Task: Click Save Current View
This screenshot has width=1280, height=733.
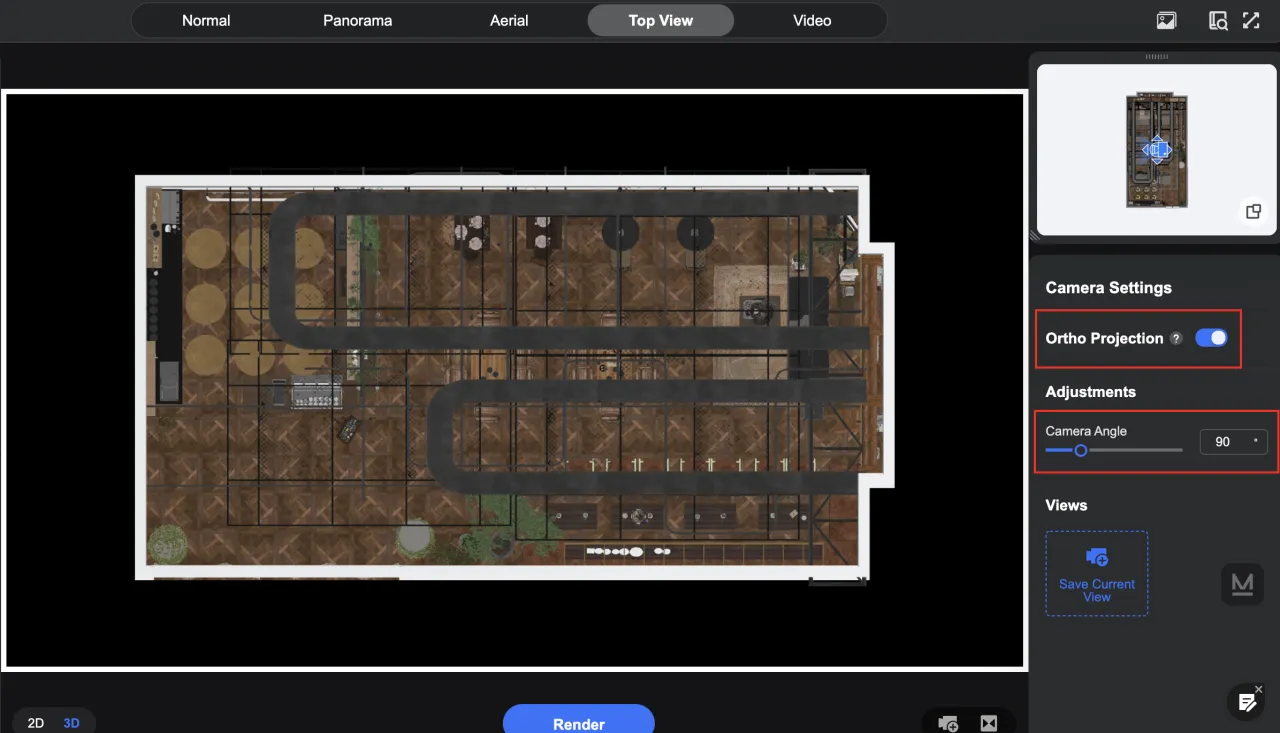Action: click(1097, 574)
